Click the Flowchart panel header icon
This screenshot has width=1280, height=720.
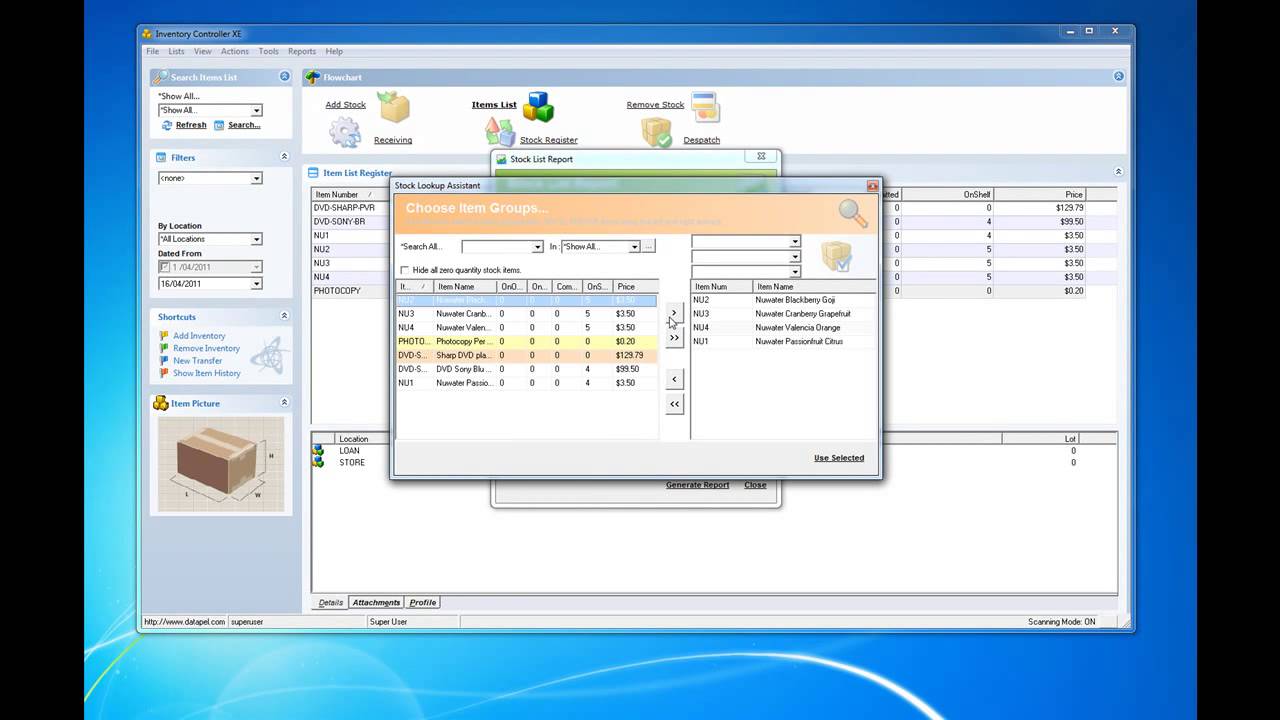(x=313, y=77)
